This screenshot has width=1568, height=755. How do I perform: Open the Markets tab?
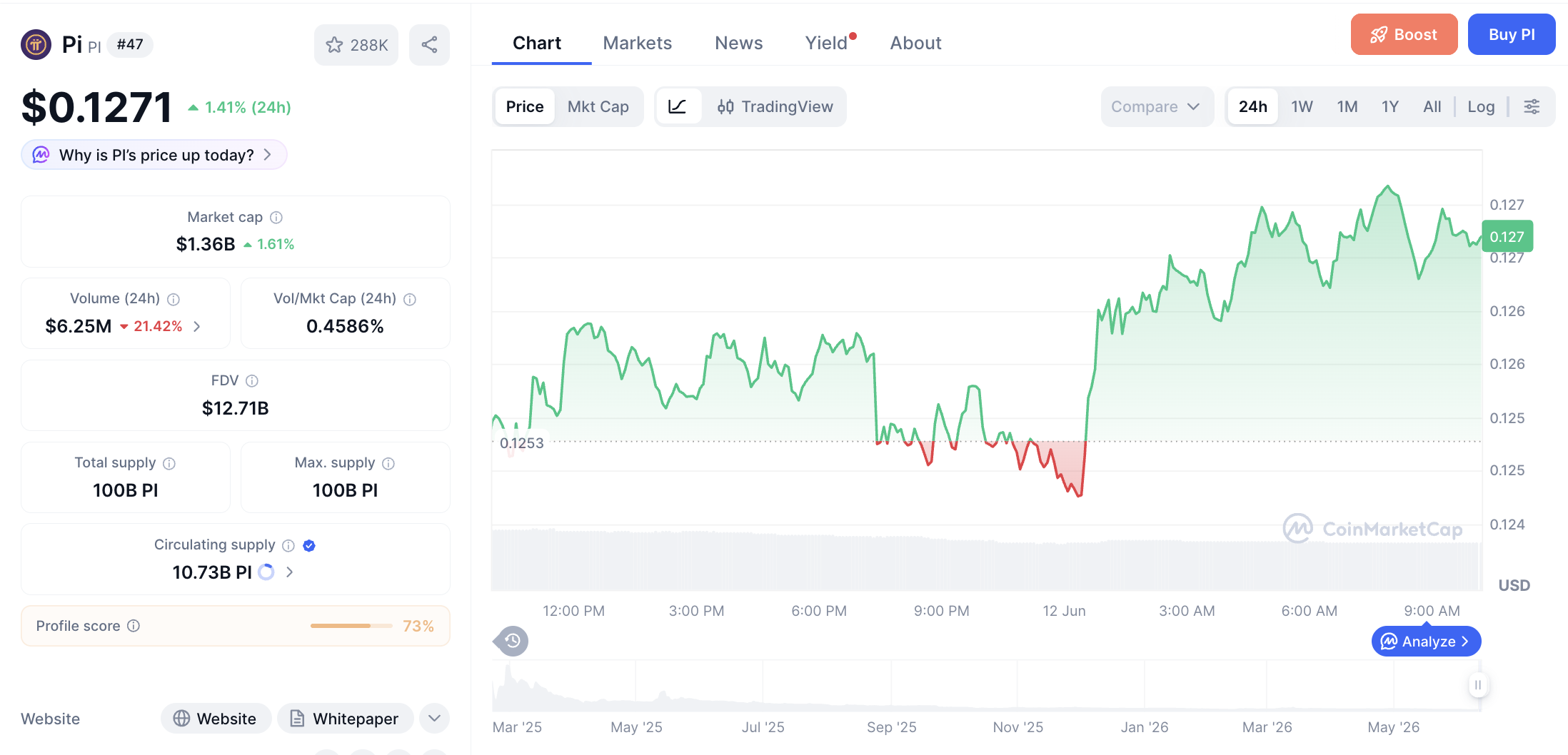(x=638, y=43)
